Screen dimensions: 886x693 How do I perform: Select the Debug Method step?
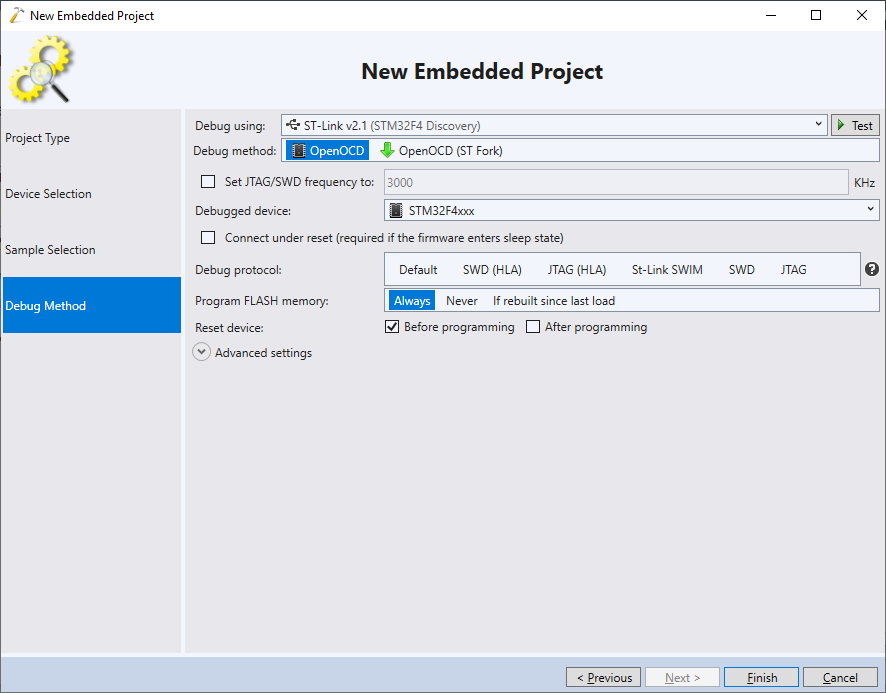92,305
